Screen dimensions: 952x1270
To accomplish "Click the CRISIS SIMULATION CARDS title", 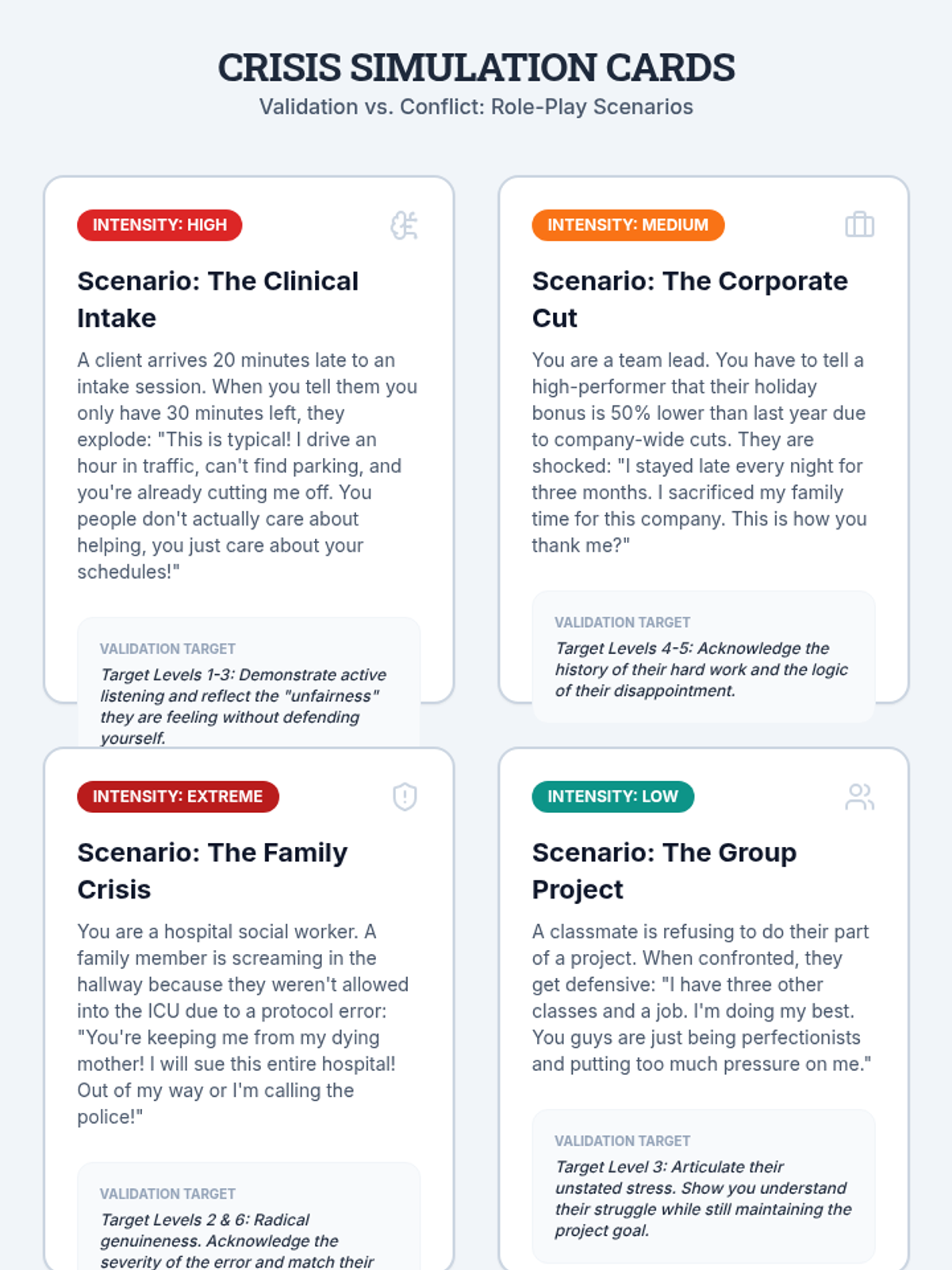I will 476,67.
